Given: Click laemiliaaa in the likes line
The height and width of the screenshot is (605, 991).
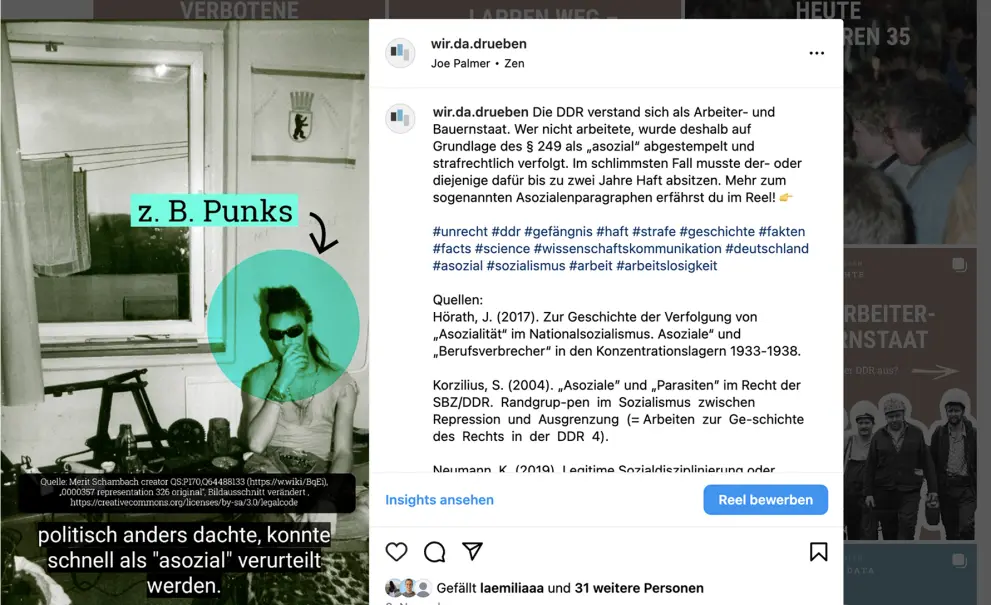Looking at the screenshot, I should (x=511, y=588).
